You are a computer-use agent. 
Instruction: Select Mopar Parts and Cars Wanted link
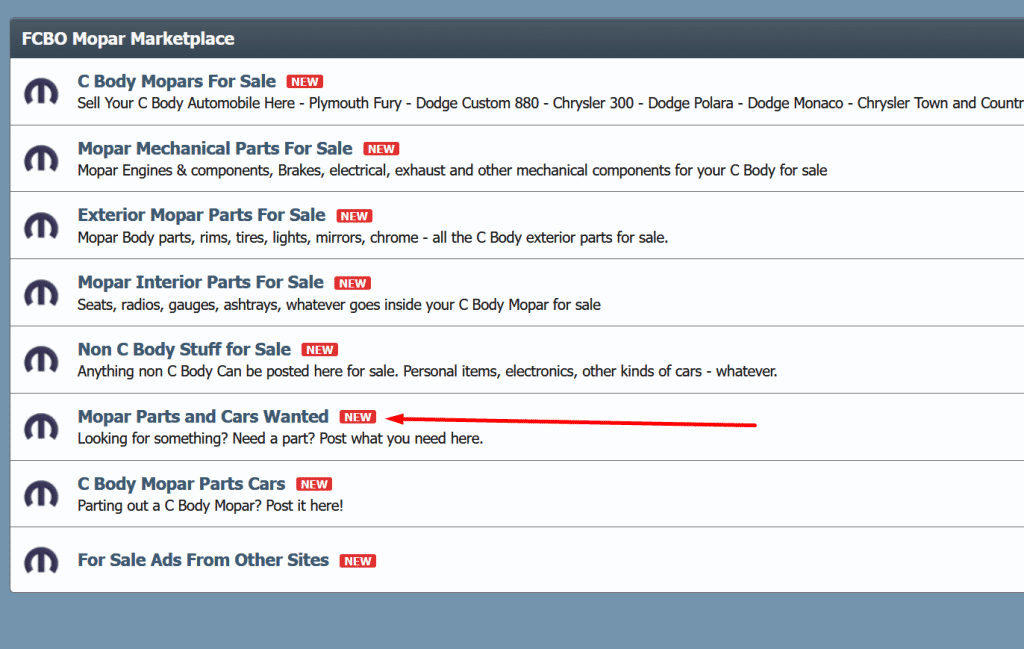[203, 416]
